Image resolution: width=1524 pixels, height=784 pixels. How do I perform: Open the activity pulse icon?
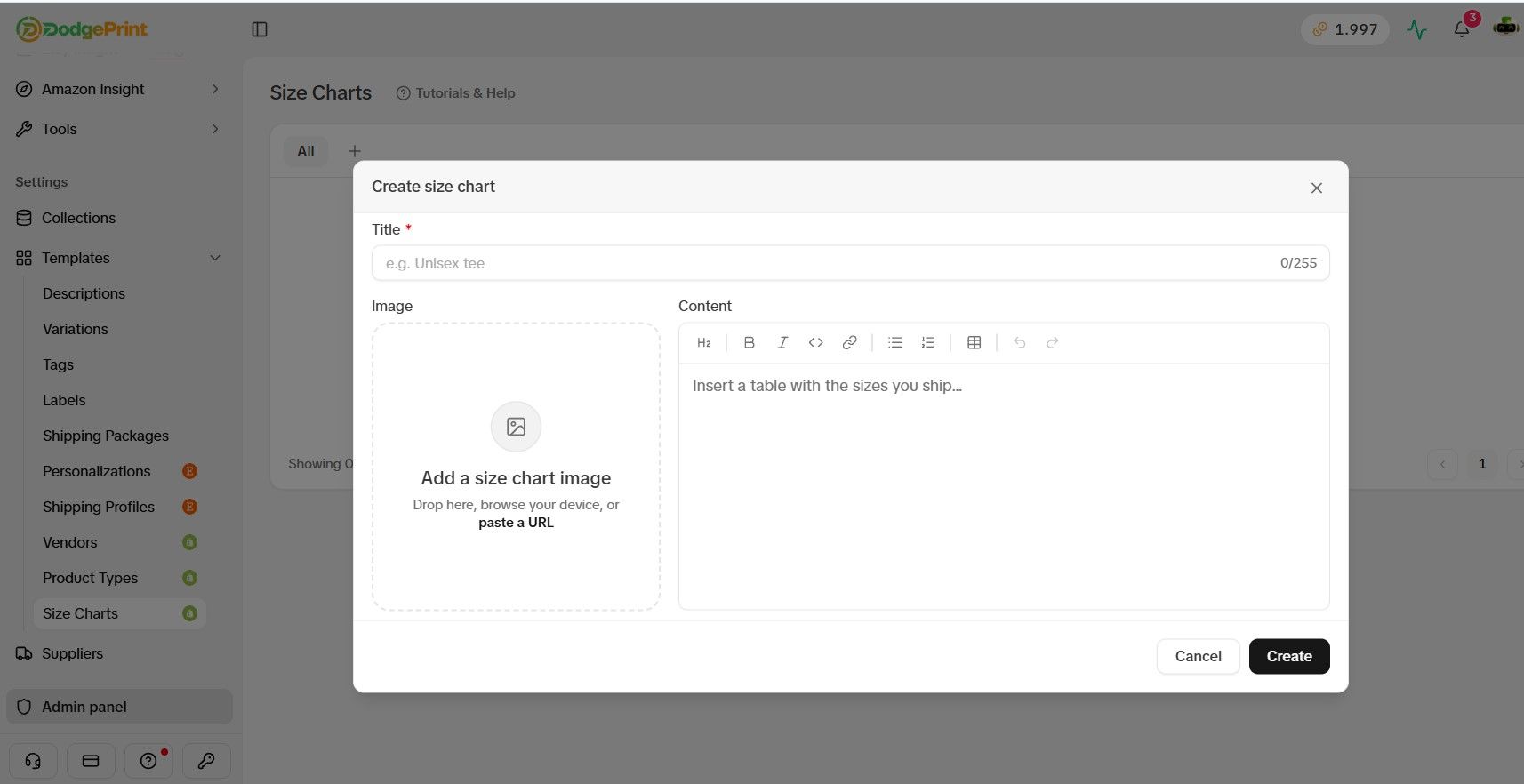point(1417,29)
